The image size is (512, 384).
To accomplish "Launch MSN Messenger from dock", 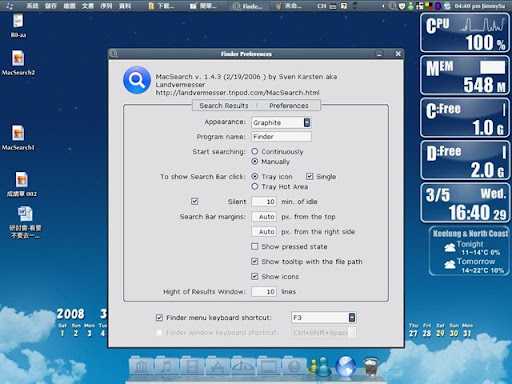I will click(319, 366).
